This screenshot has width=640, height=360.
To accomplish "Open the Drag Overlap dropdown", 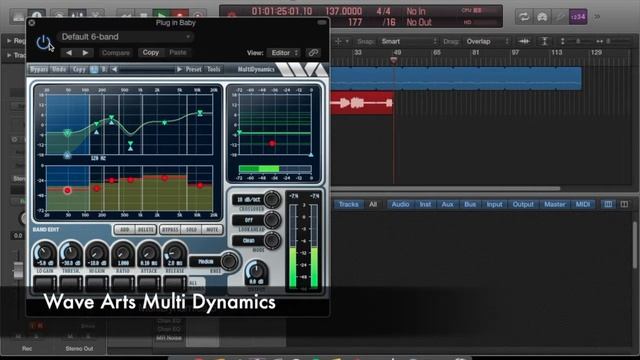I will coord(488,41).
